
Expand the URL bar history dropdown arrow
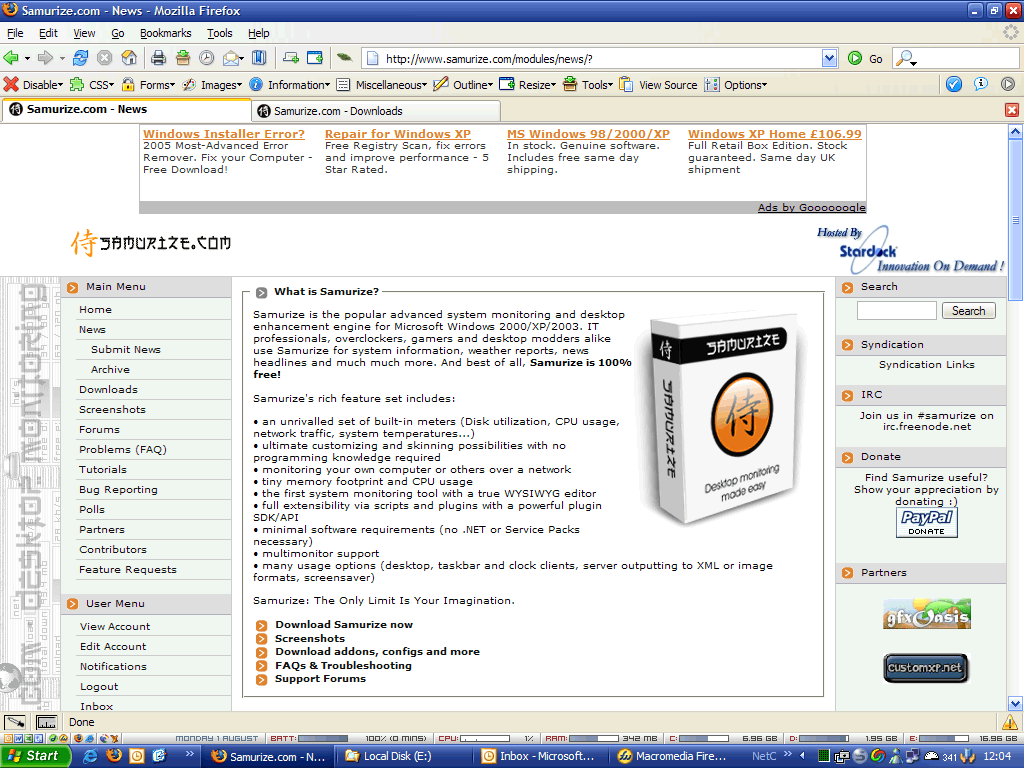829,58
